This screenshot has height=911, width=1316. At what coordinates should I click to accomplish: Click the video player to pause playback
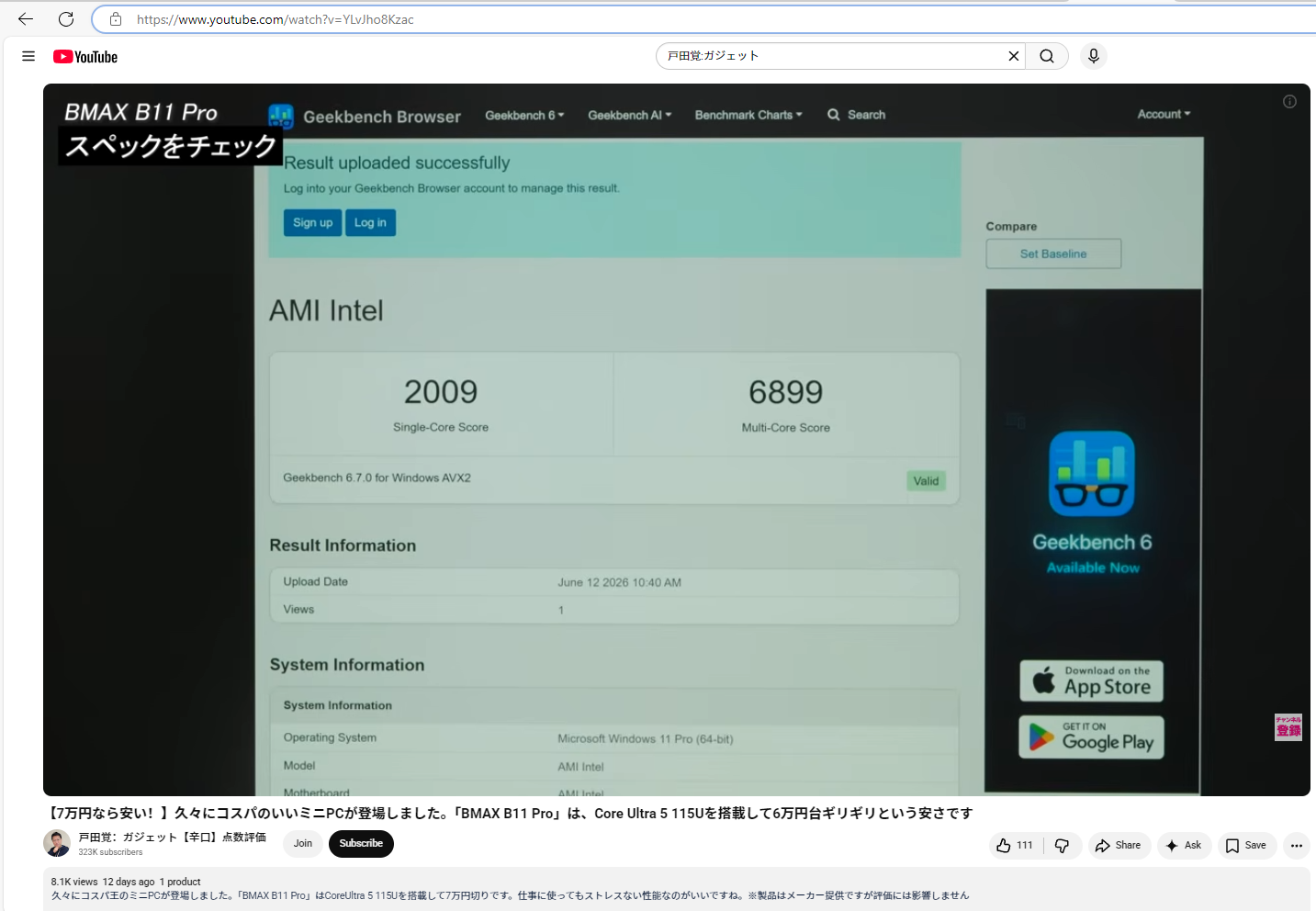coord(677,440)
